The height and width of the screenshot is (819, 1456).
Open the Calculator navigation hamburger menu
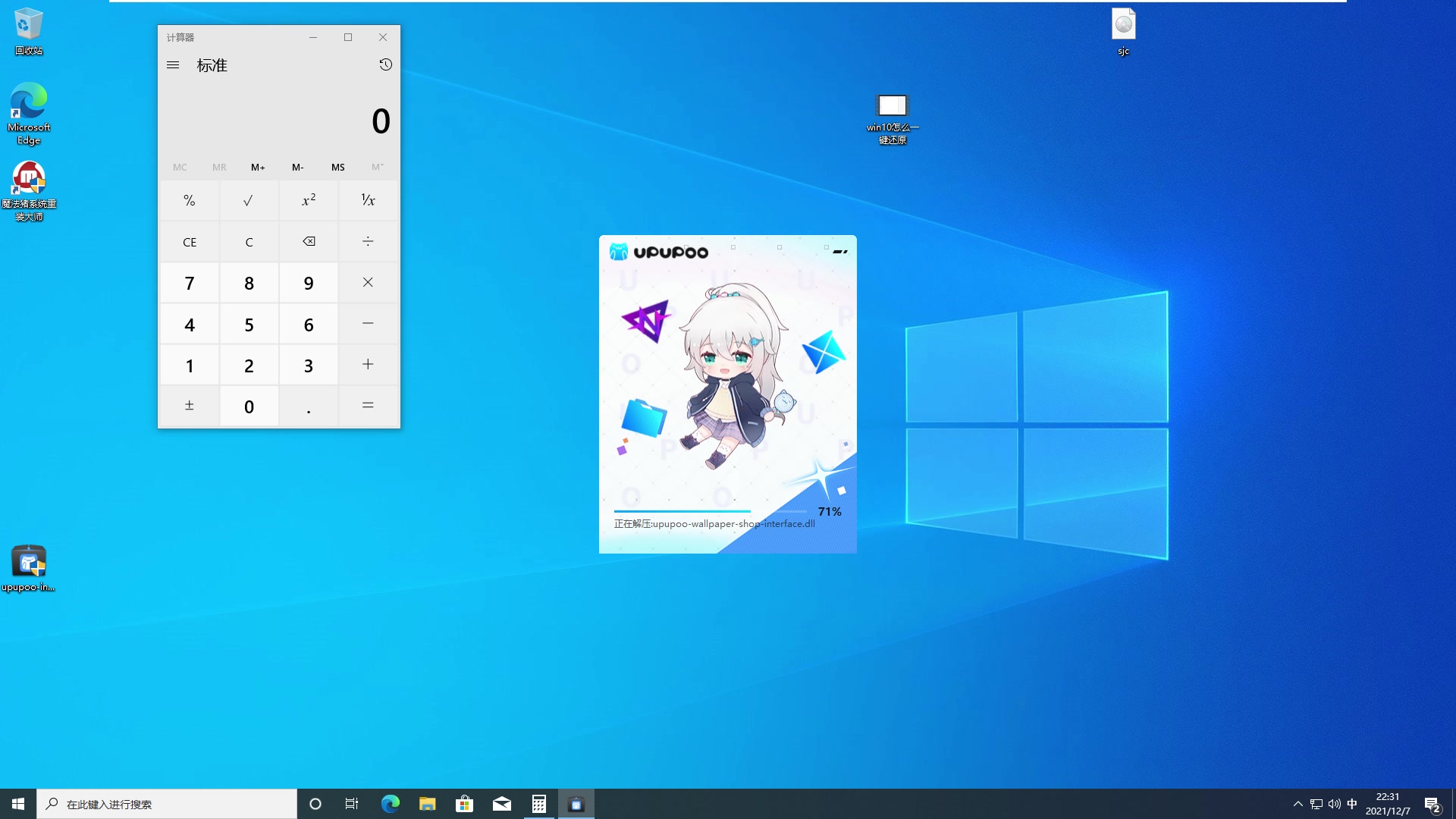[173, 65]
